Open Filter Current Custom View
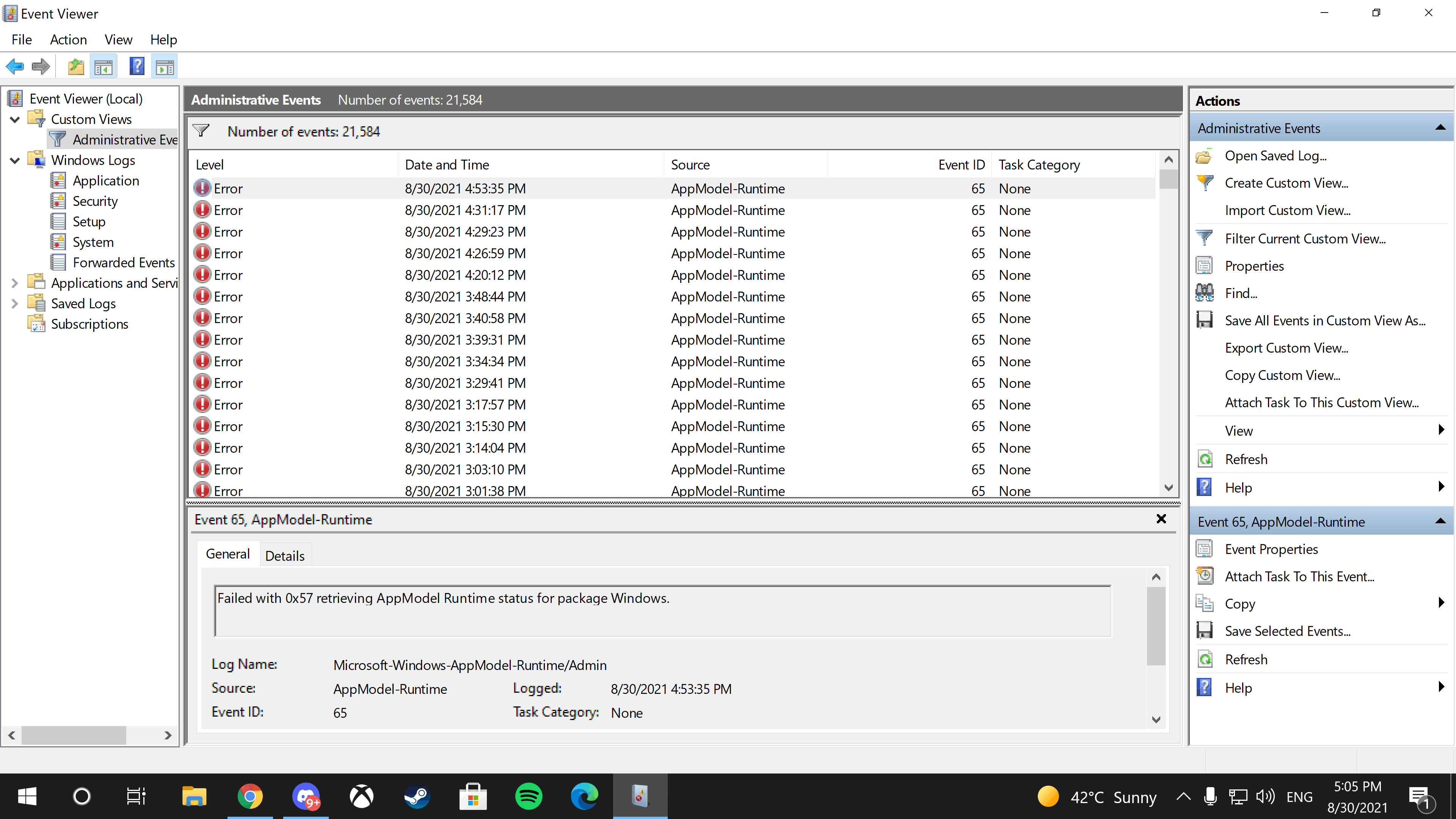The image size is (1456, 819). [x=1304, y=238]
